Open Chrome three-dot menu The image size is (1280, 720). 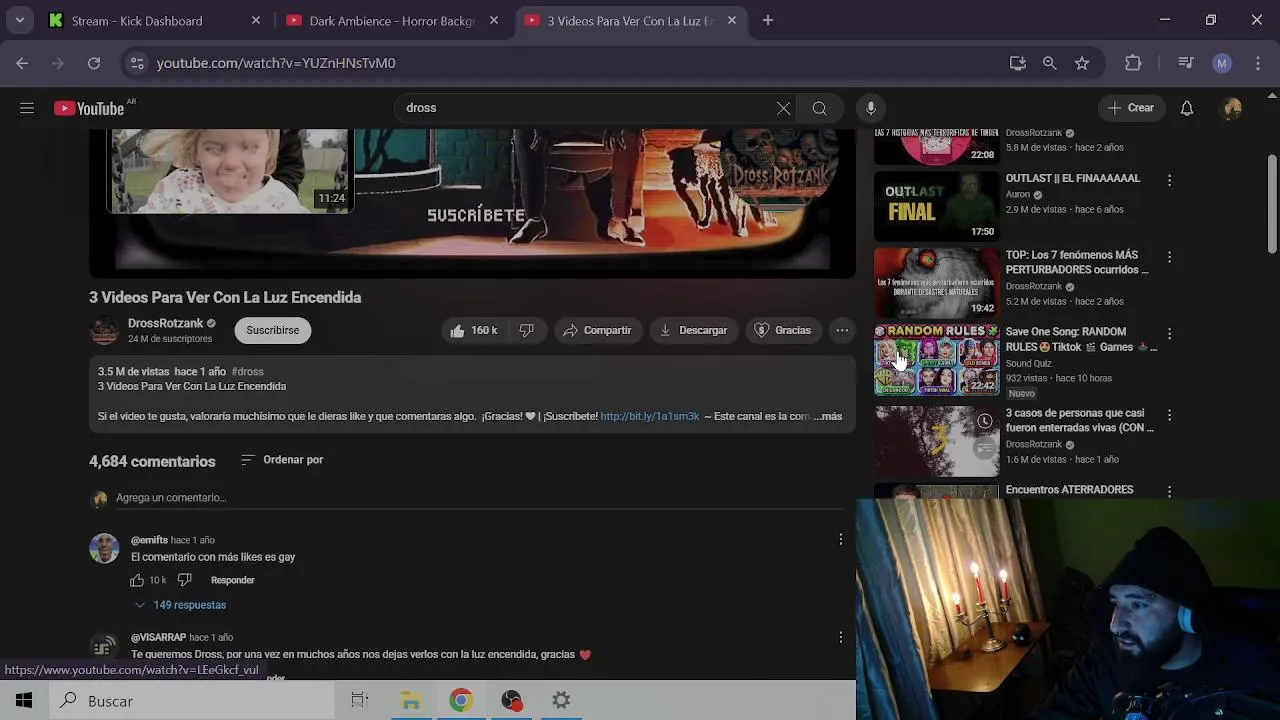tap(1258, 63)
